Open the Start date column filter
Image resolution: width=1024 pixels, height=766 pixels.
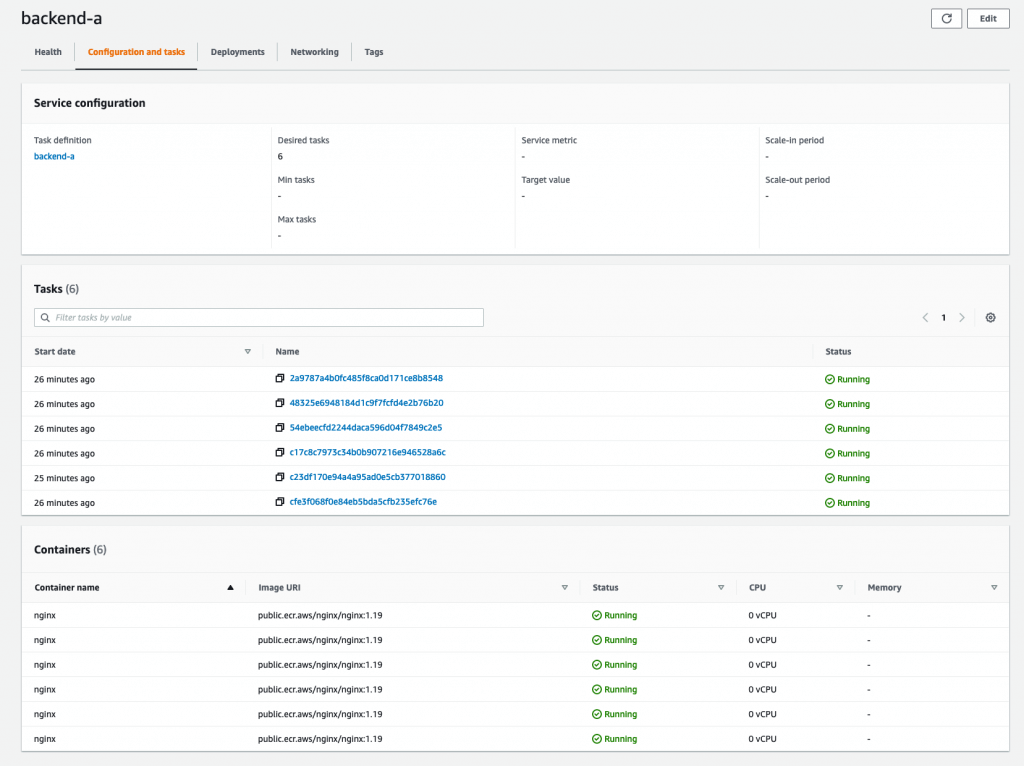[247, 351]
